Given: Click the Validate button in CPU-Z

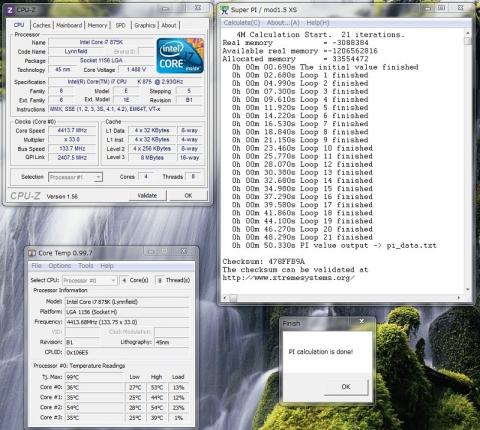Looking at the screenshot, I should pos(147,196).
